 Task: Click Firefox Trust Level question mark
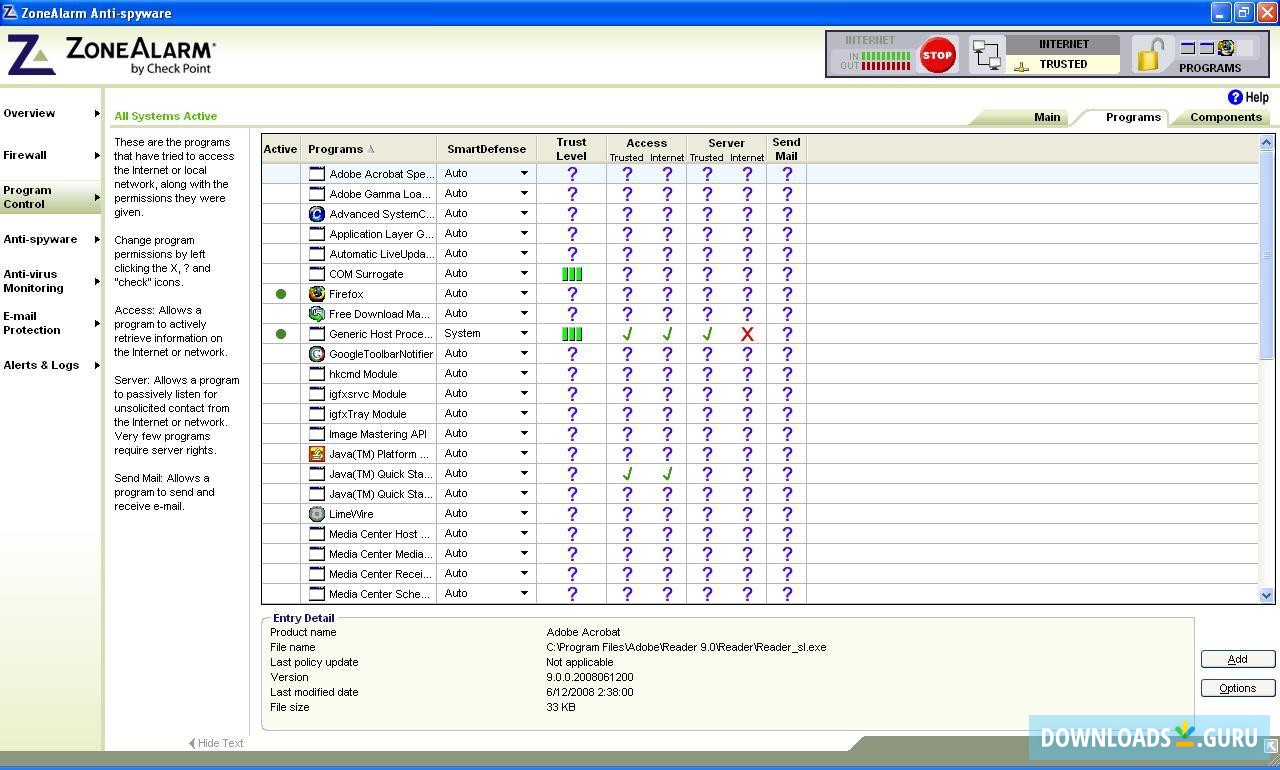pos(572,294)
